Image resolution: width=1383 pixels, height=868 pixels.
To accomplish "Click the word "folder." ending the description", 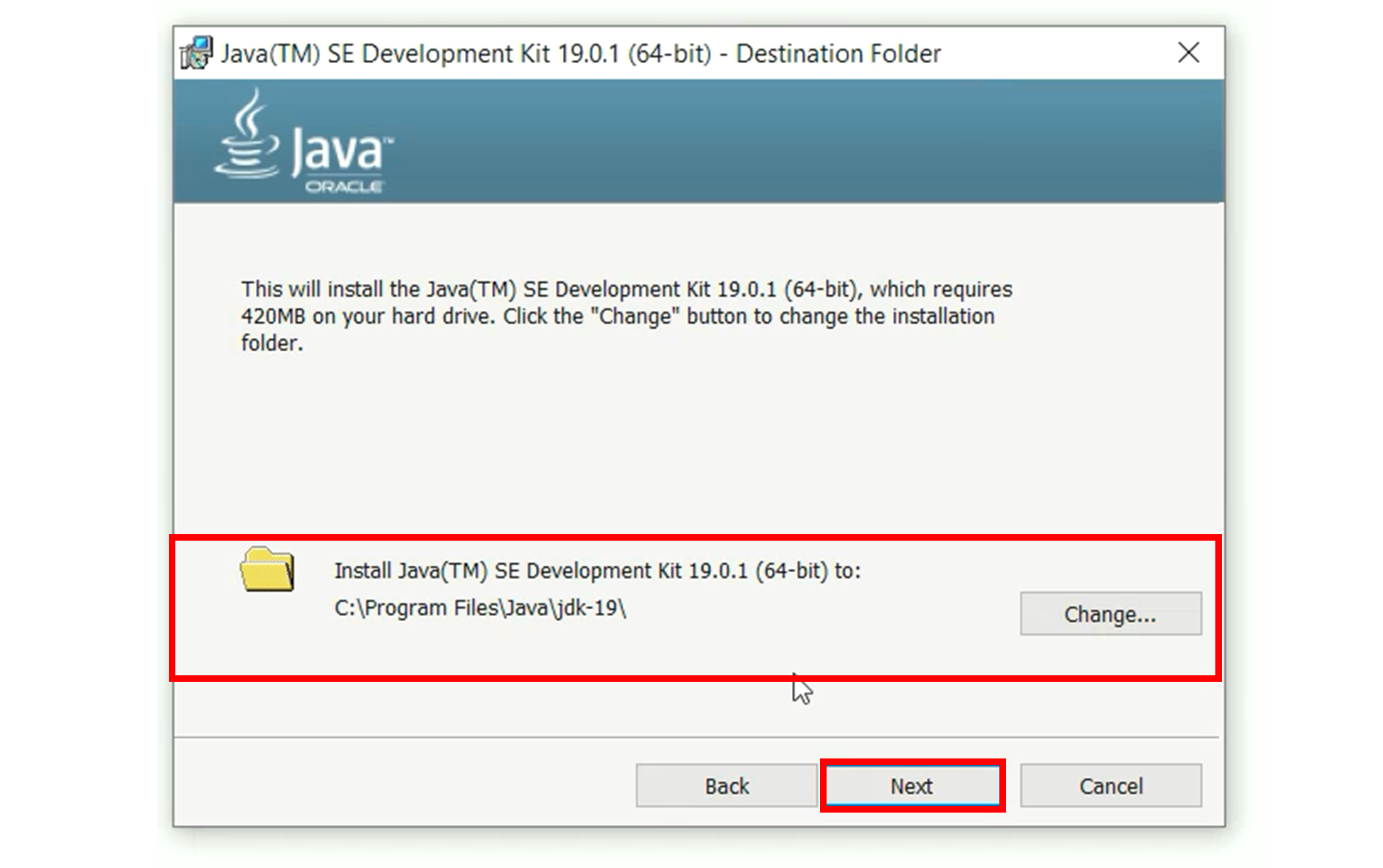I will (271, 343).
